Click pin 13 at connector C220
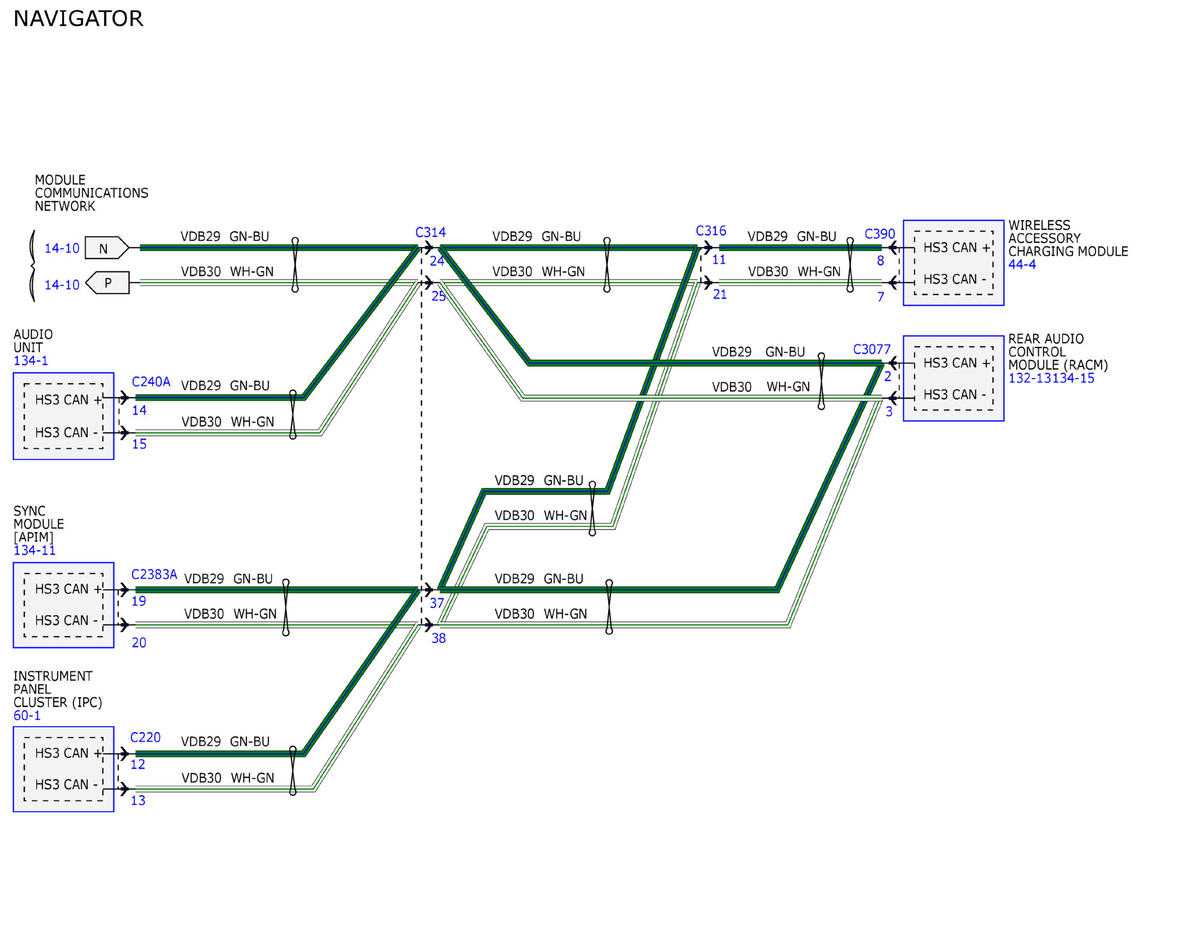 138,800
